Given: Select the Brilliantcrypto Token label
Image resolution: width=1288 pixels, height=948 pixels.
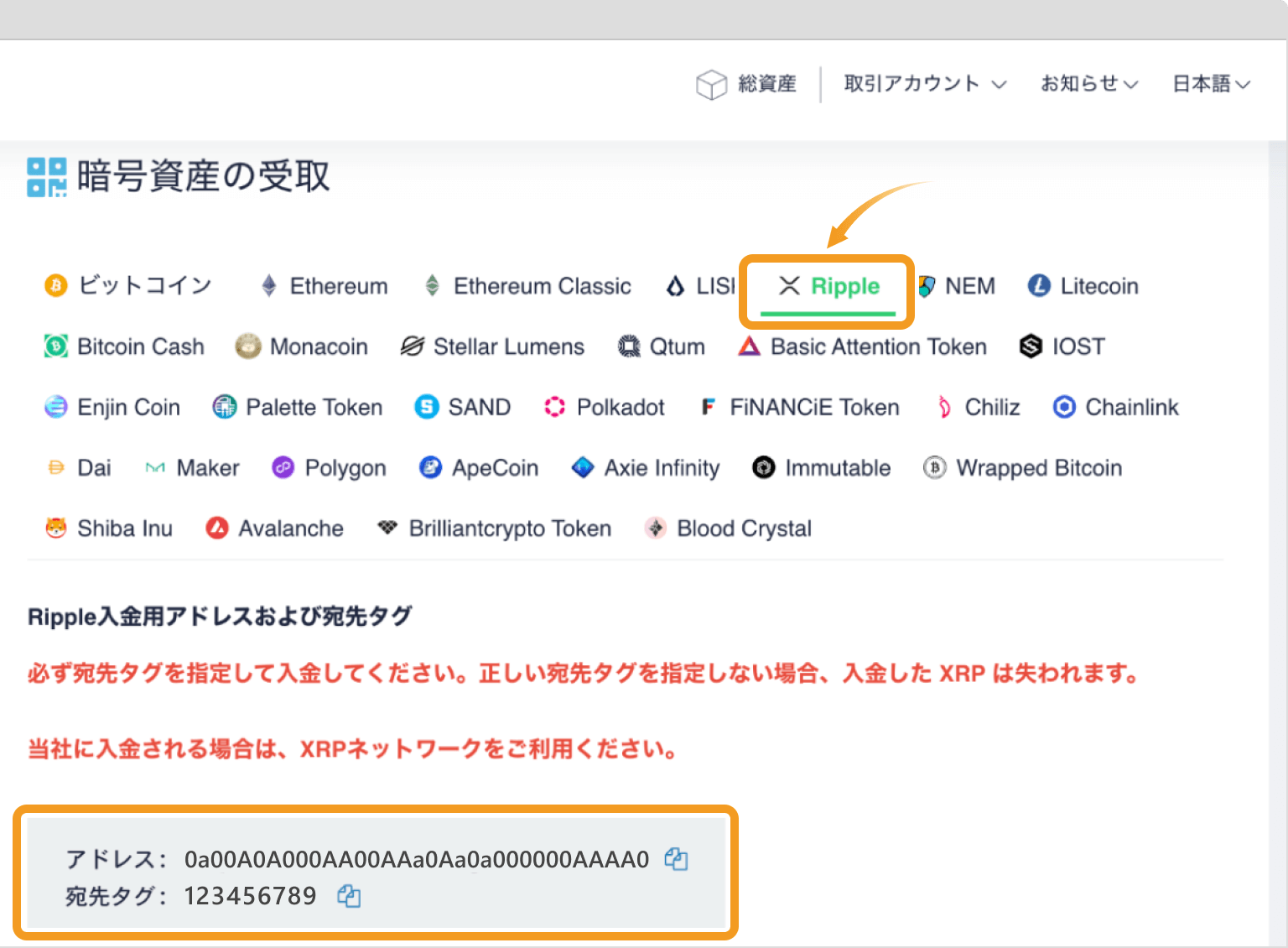Looking at the screenshot, I should [510, 528].
